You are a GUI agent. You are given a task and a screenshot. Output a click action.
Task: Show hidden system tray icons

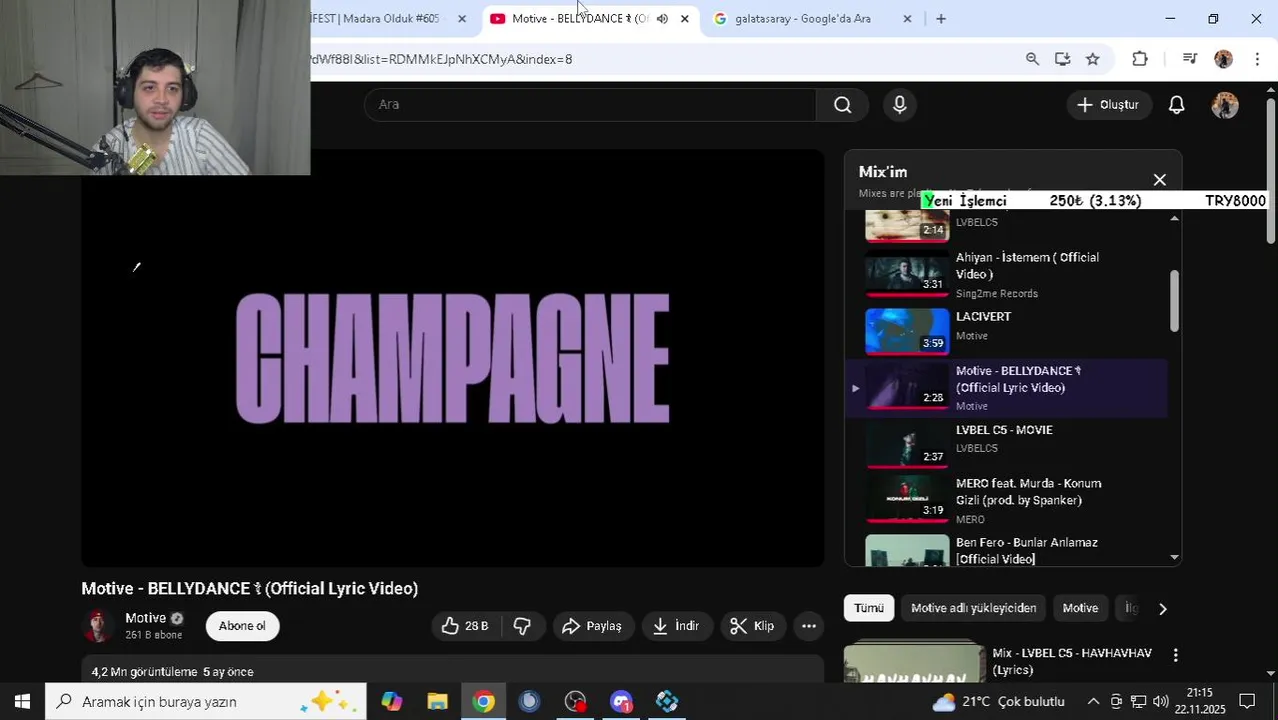[x=1093, y=702]
